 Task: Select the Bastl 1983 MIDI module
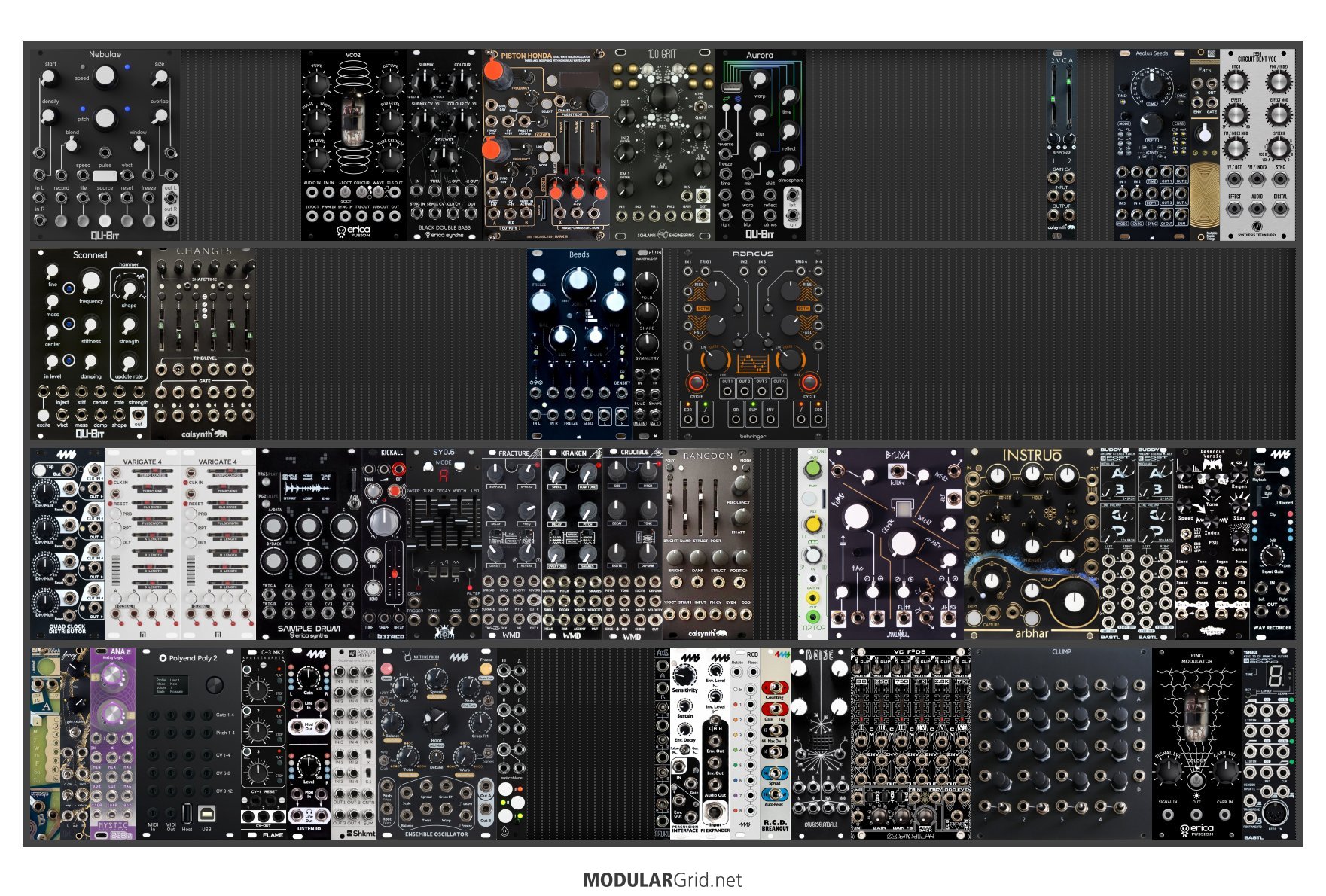(1269, 743)
